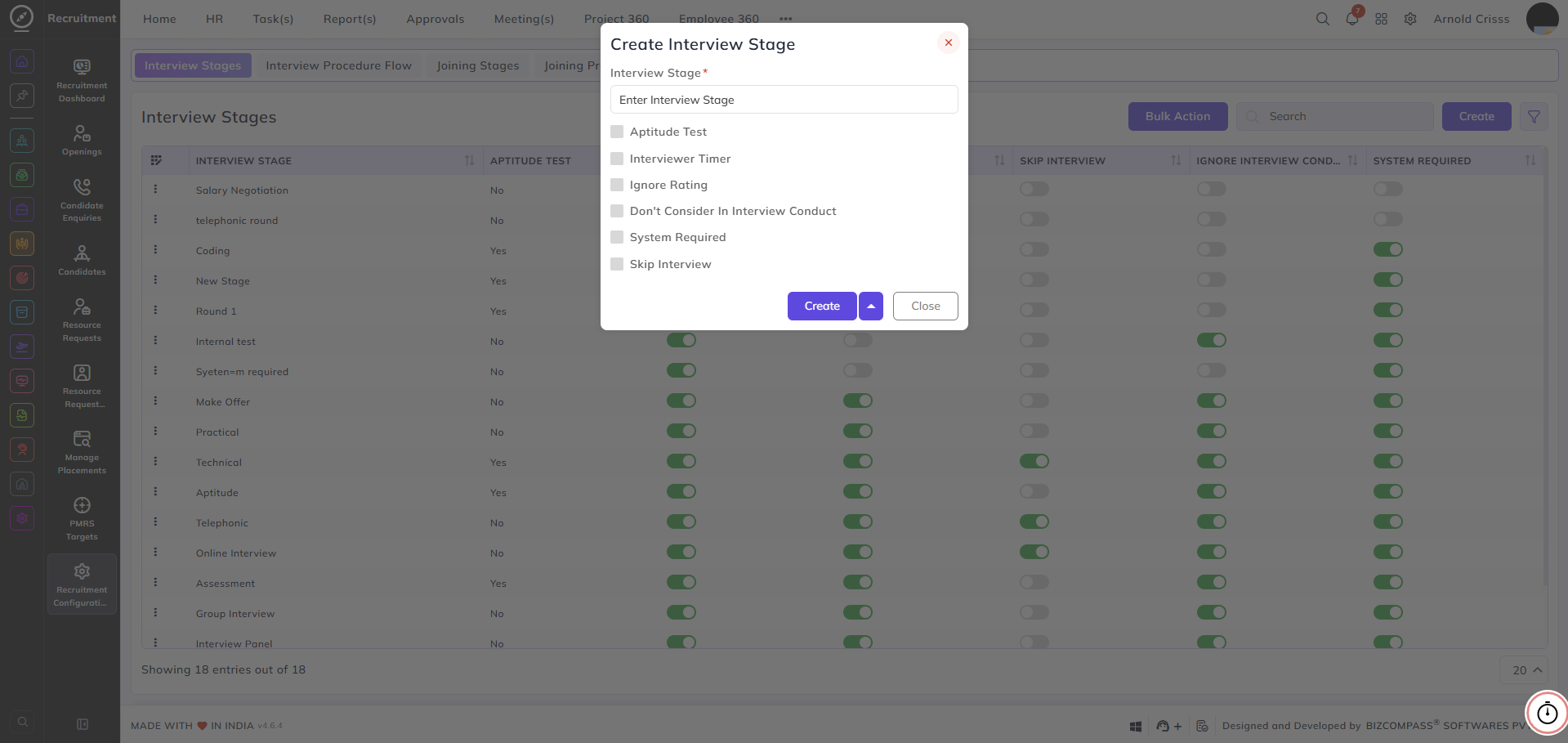Open Candidate Enquiries in the sidebar

coord(82,199)
